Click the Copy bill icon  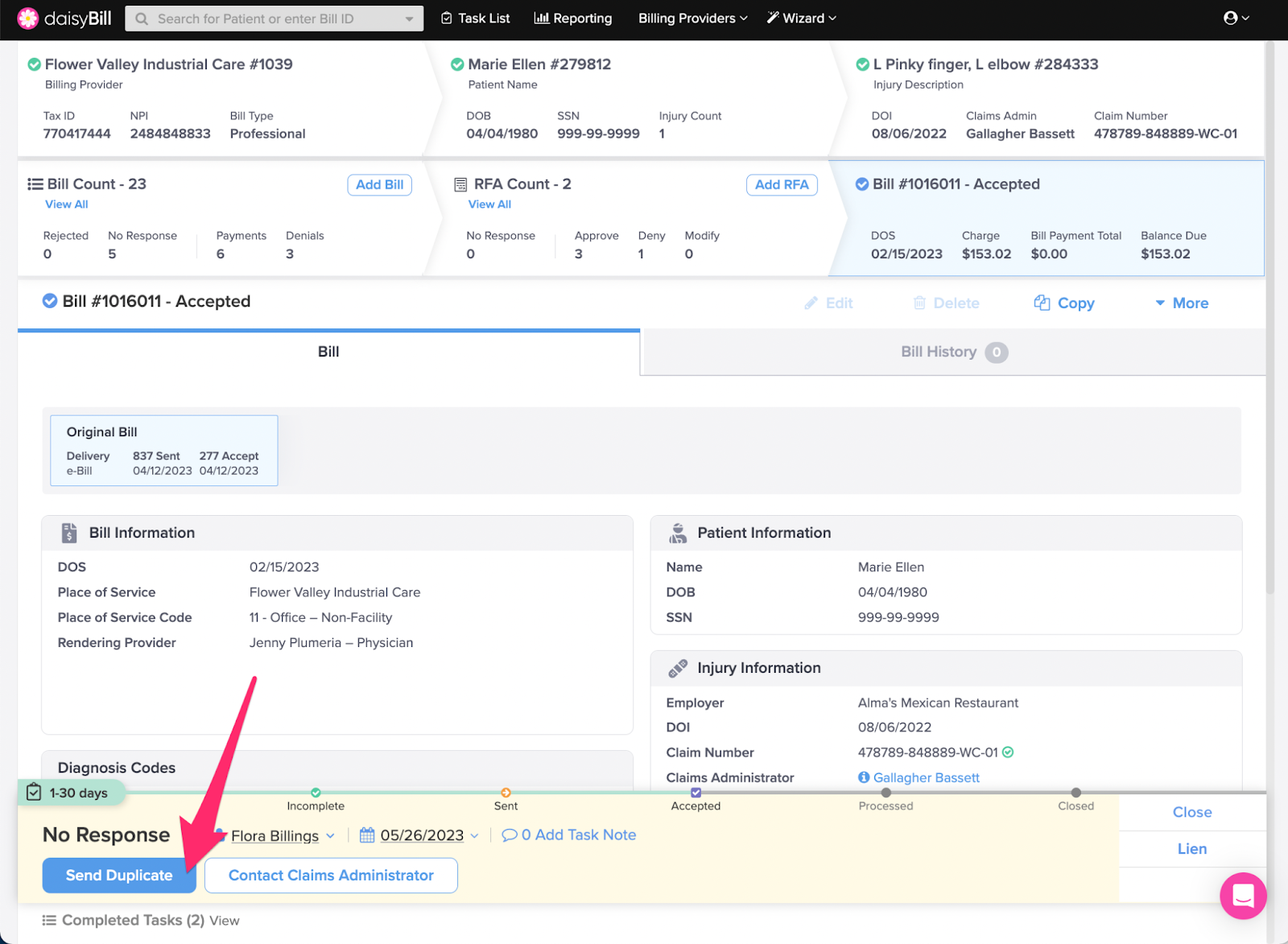[x=1042, y=303]
